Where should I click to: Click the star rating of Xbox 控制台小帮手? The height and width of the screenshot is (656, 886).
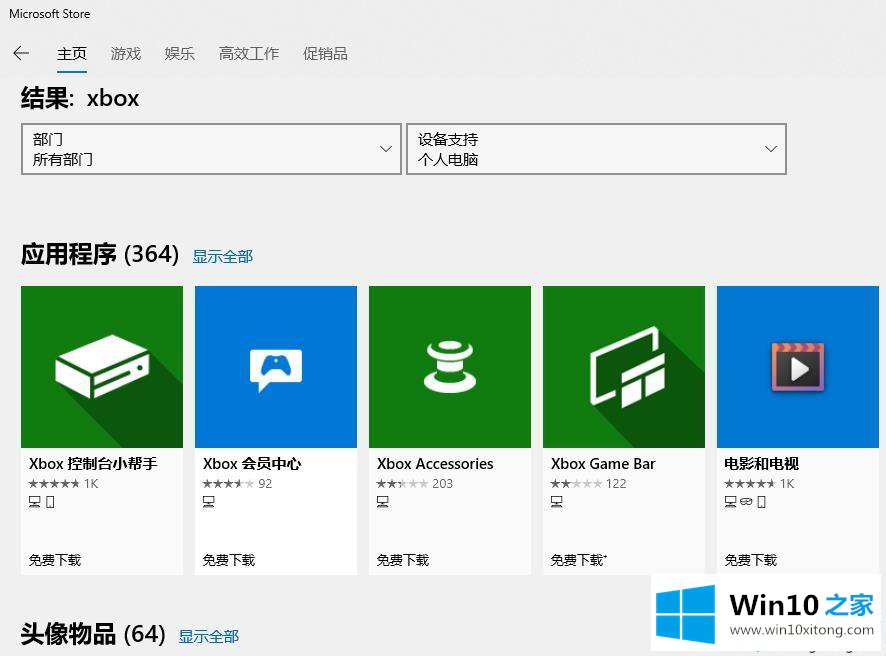click(54, 484)
